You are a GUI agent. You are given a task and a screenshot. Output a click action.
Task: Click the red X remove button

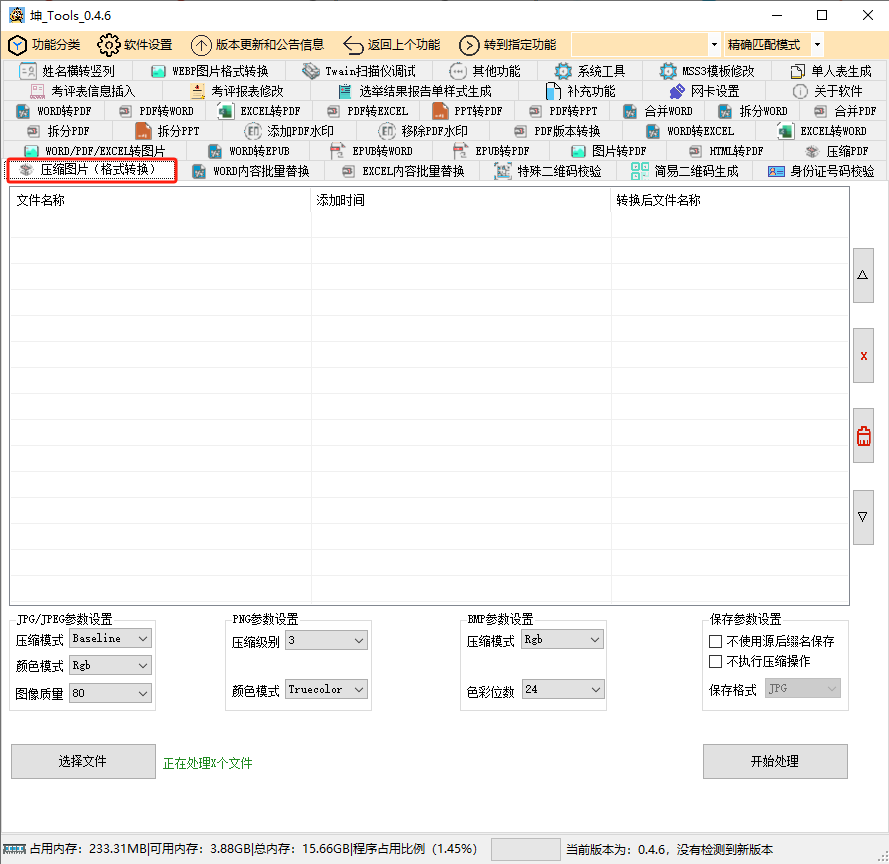[863, 356]
